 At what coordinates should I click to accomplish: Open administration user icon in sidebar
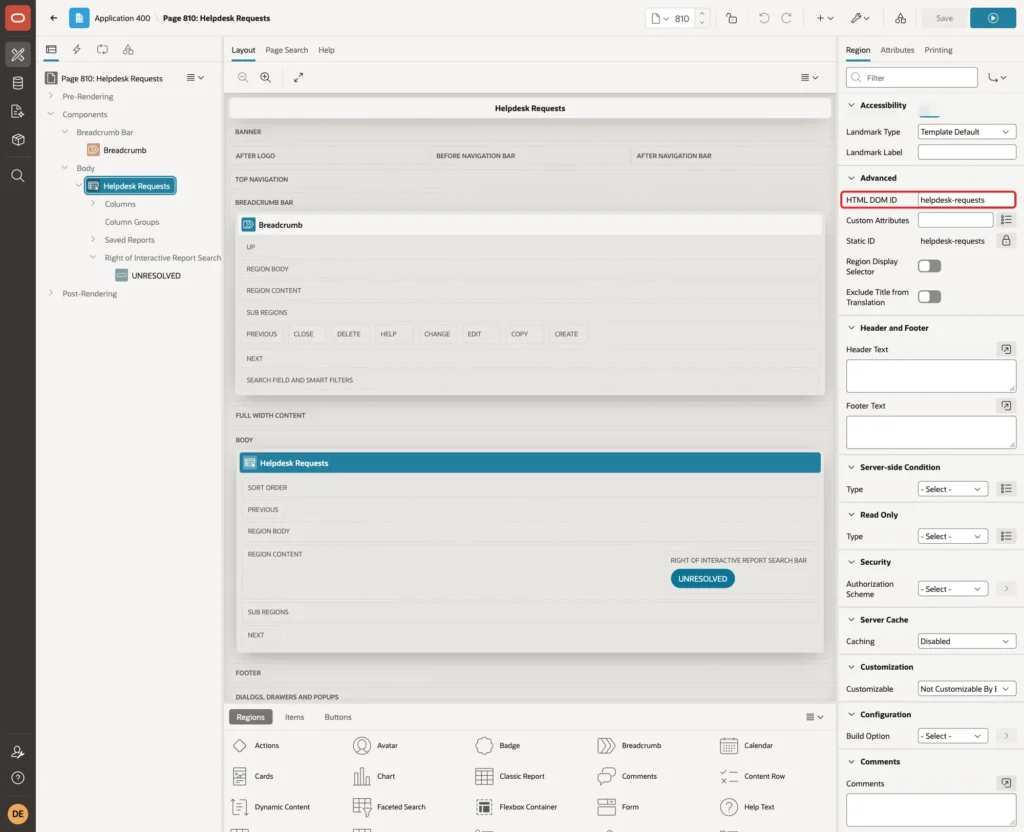tap(18, 752)
